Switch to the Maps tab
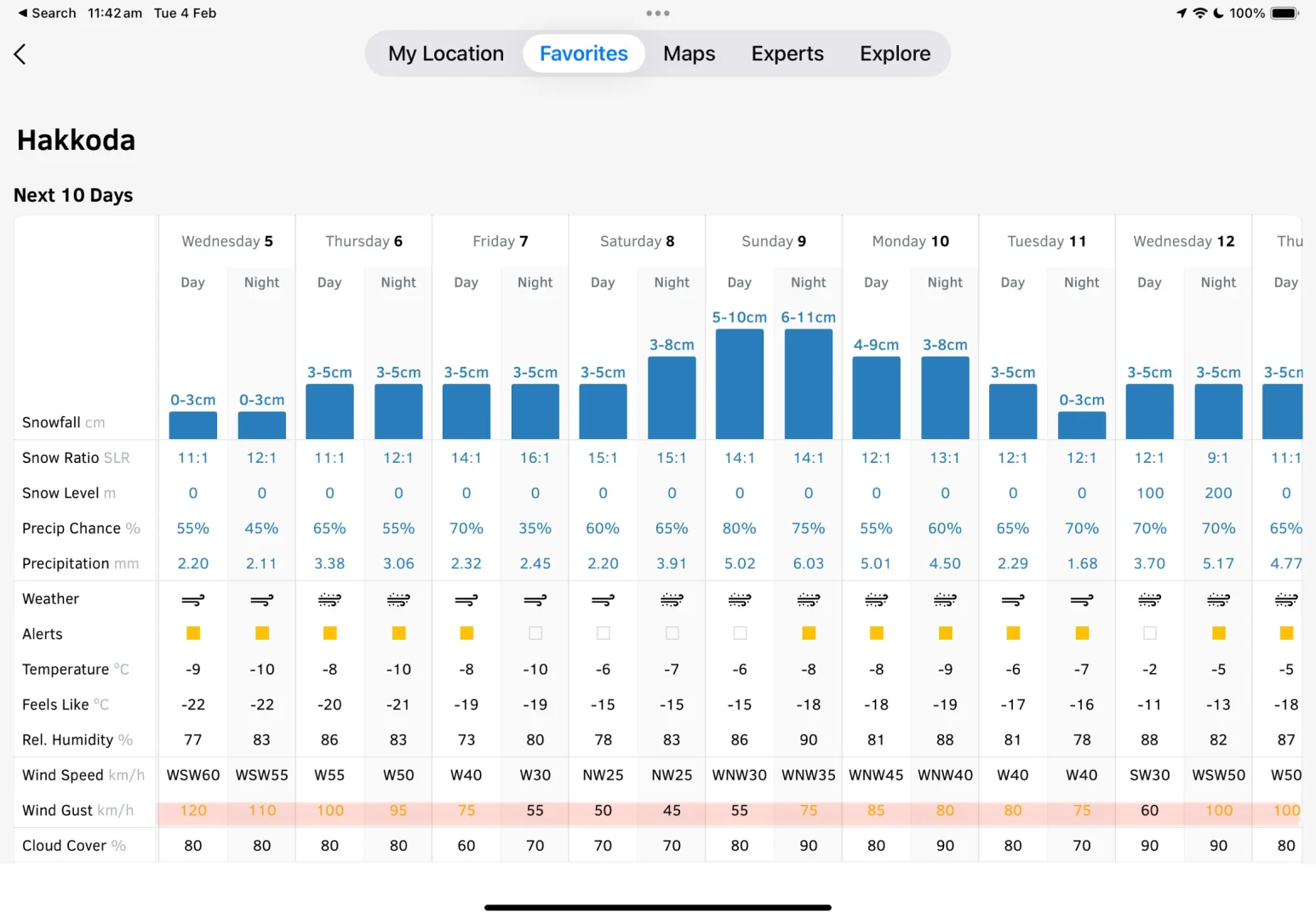The width and height of the screenshot is (1316, 919). [x=689, y=53]
